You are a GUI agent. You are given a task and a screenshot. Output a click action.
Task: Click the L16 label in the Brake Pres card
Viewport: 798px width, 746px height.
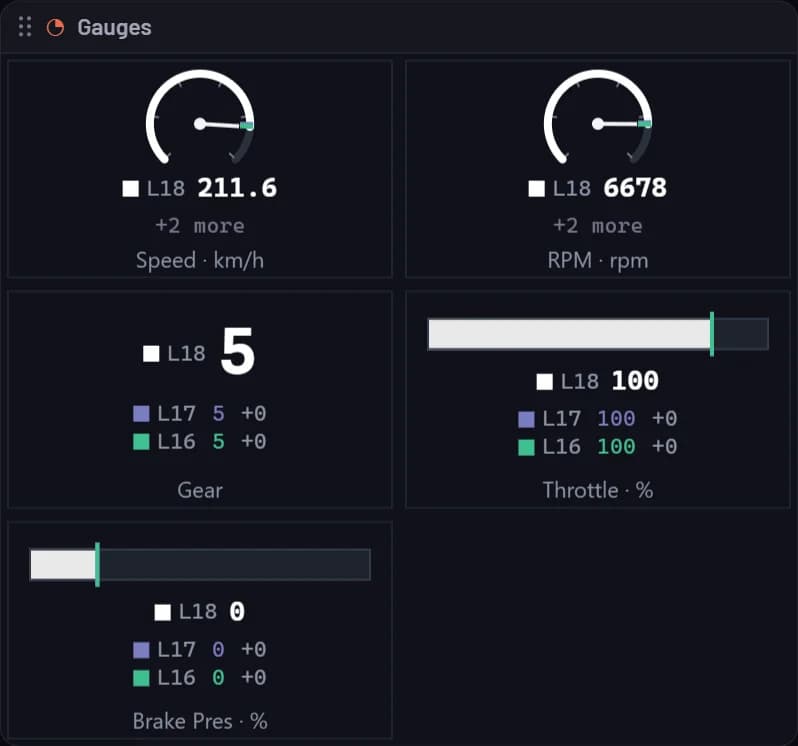[176, 678]
